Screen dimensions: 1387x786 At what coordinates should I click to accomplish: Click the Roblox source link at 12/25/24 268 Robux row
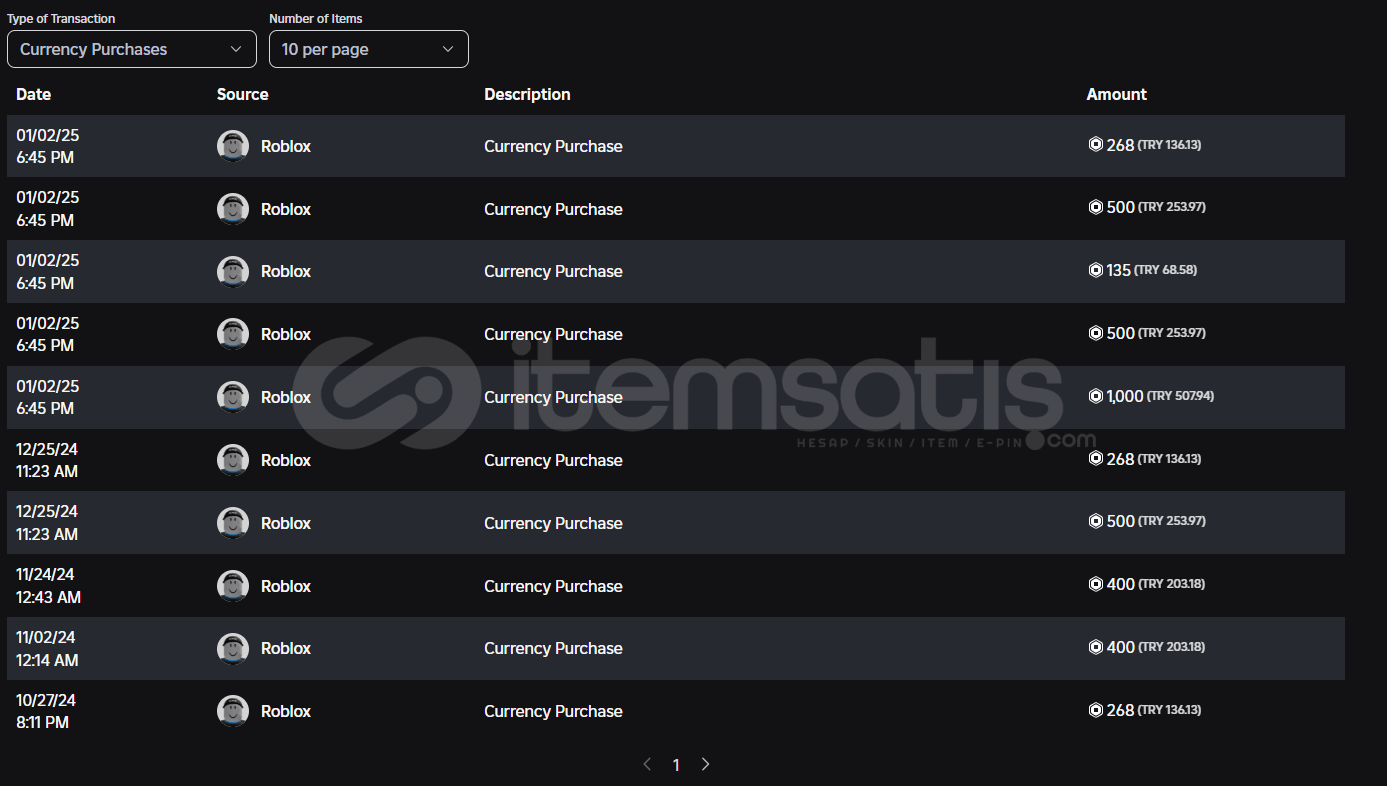click(x=286, y=460)
